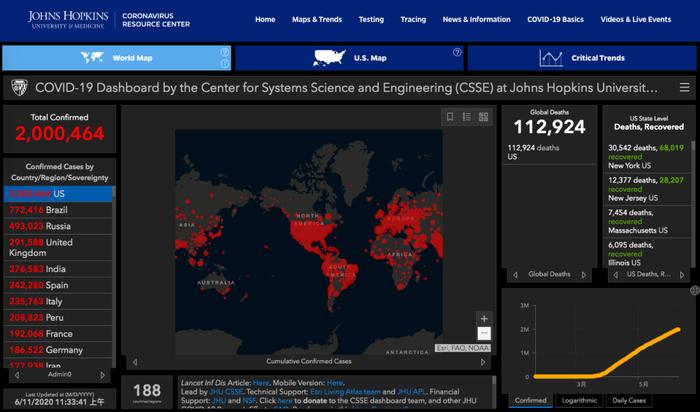Click the Johns Hopkins University logo
Viewport: 700px width, 412px height.
tap(68, 20)
